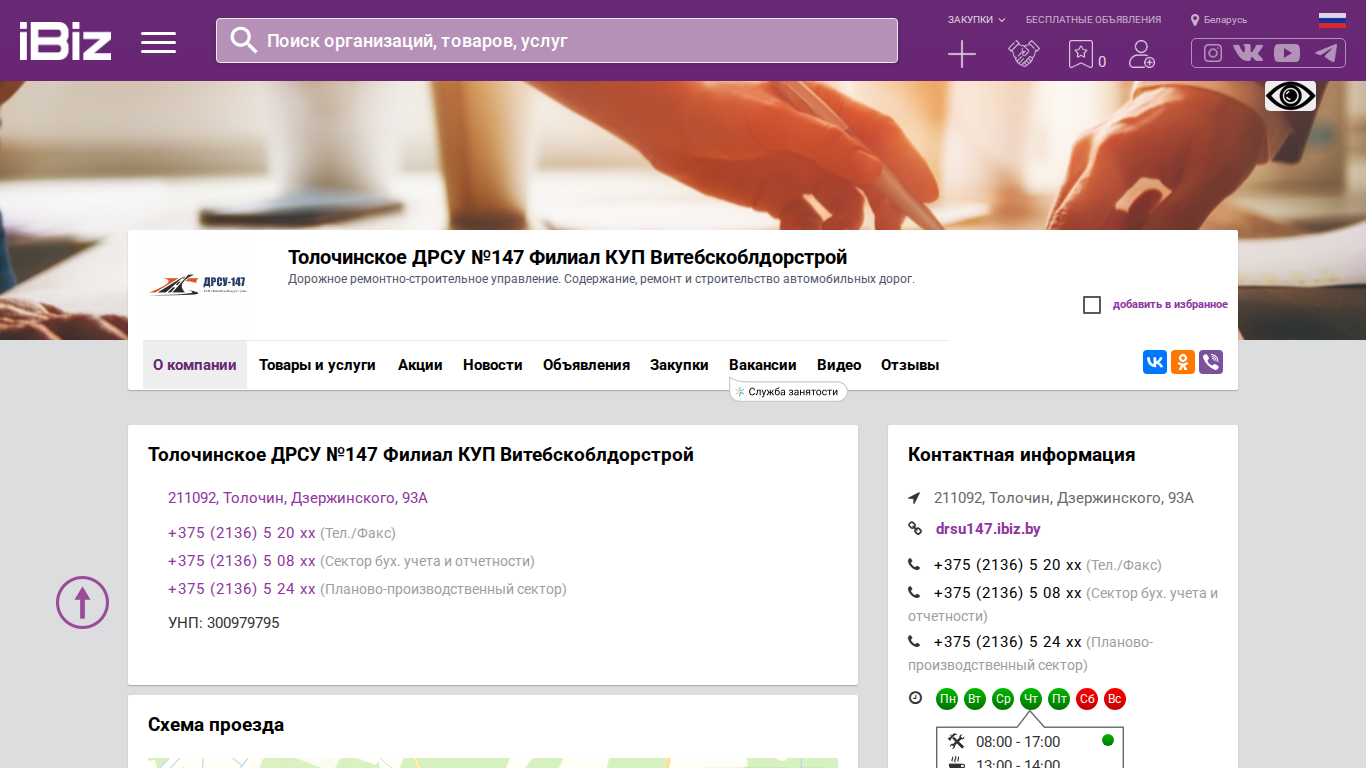The width and height of the screenshot is (1366, 768).
Task: Share company page on VK
Action: (1155, 362)
